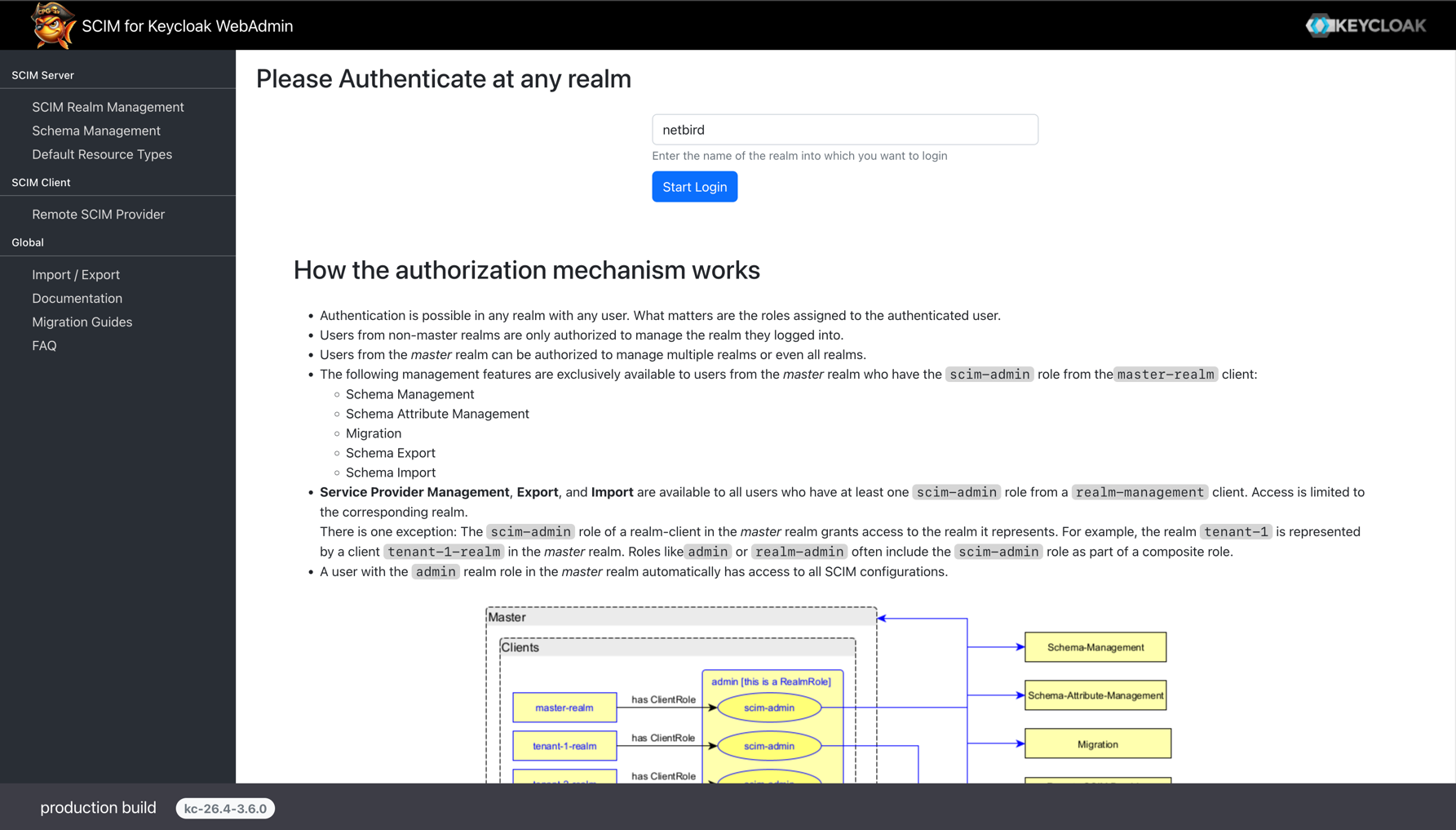This screenshot has width=1456, height=830.
Task: Click the production build label in the footer
Action: click(x=98, y=808)
